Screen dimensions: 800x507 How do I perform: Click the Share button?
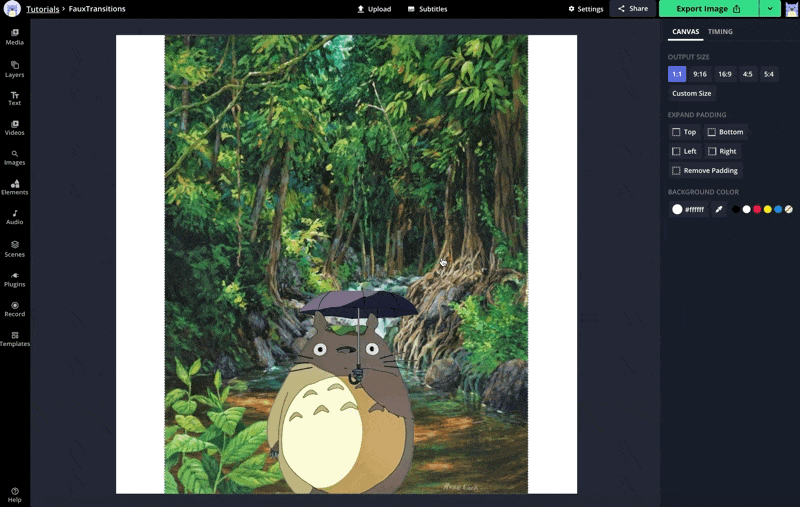(632, 9)
